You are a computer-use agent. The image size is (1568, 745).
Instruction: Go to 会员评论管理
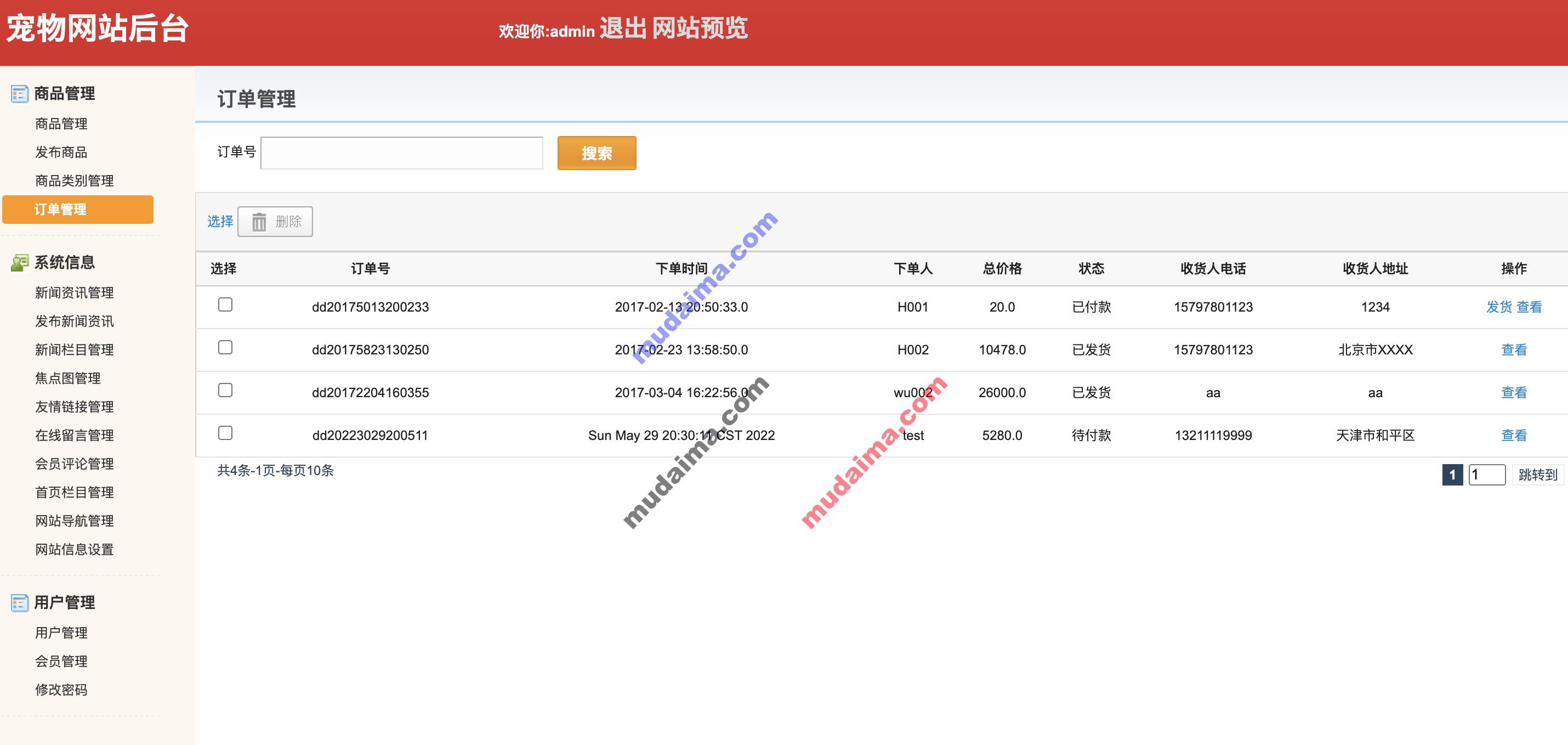click(x=74, y=464)
